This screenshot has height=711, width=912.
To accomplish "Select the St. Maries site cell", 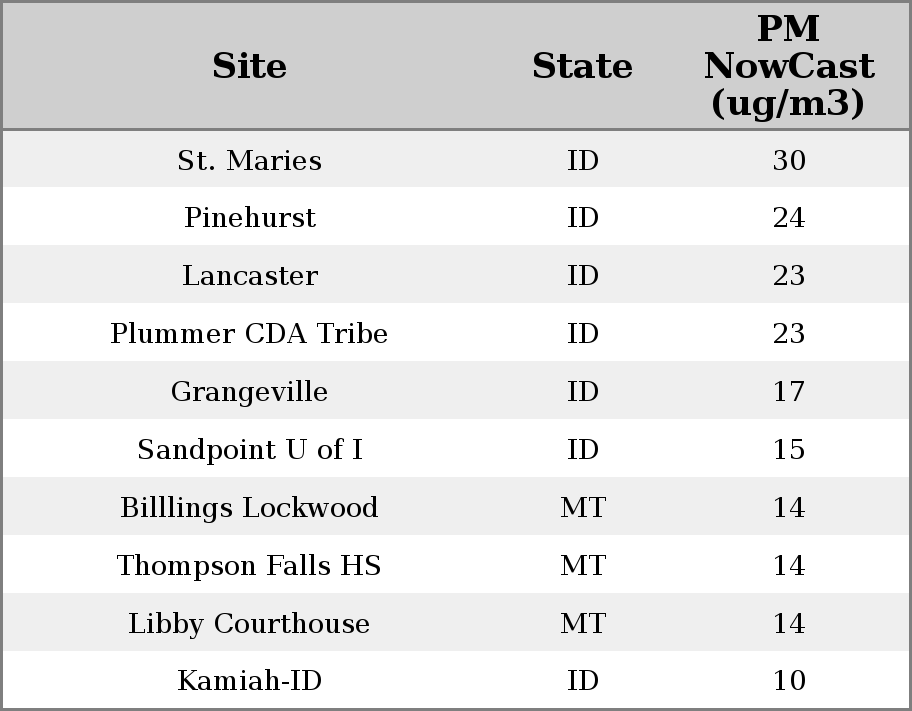I will point(249,160).
